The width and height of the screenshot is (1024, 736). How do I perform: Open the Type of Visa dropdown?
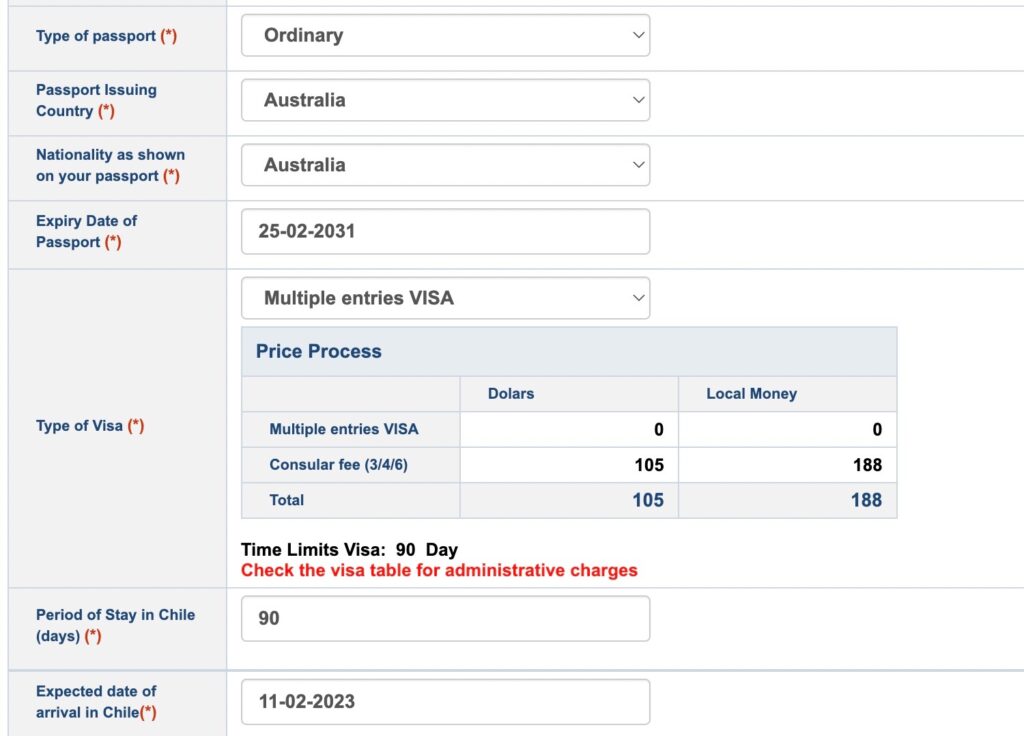pos(445,298)
